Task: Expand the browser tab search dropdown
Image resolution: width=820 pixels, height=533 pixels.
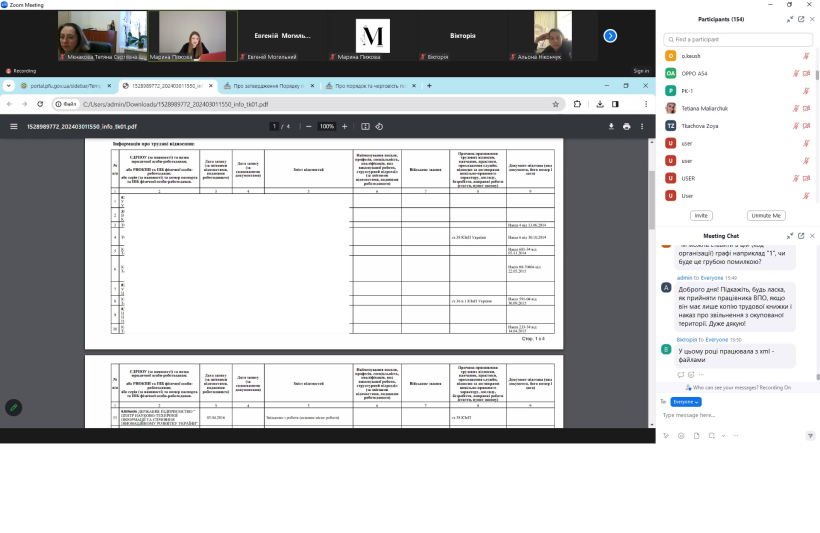Action: point(9,86)
